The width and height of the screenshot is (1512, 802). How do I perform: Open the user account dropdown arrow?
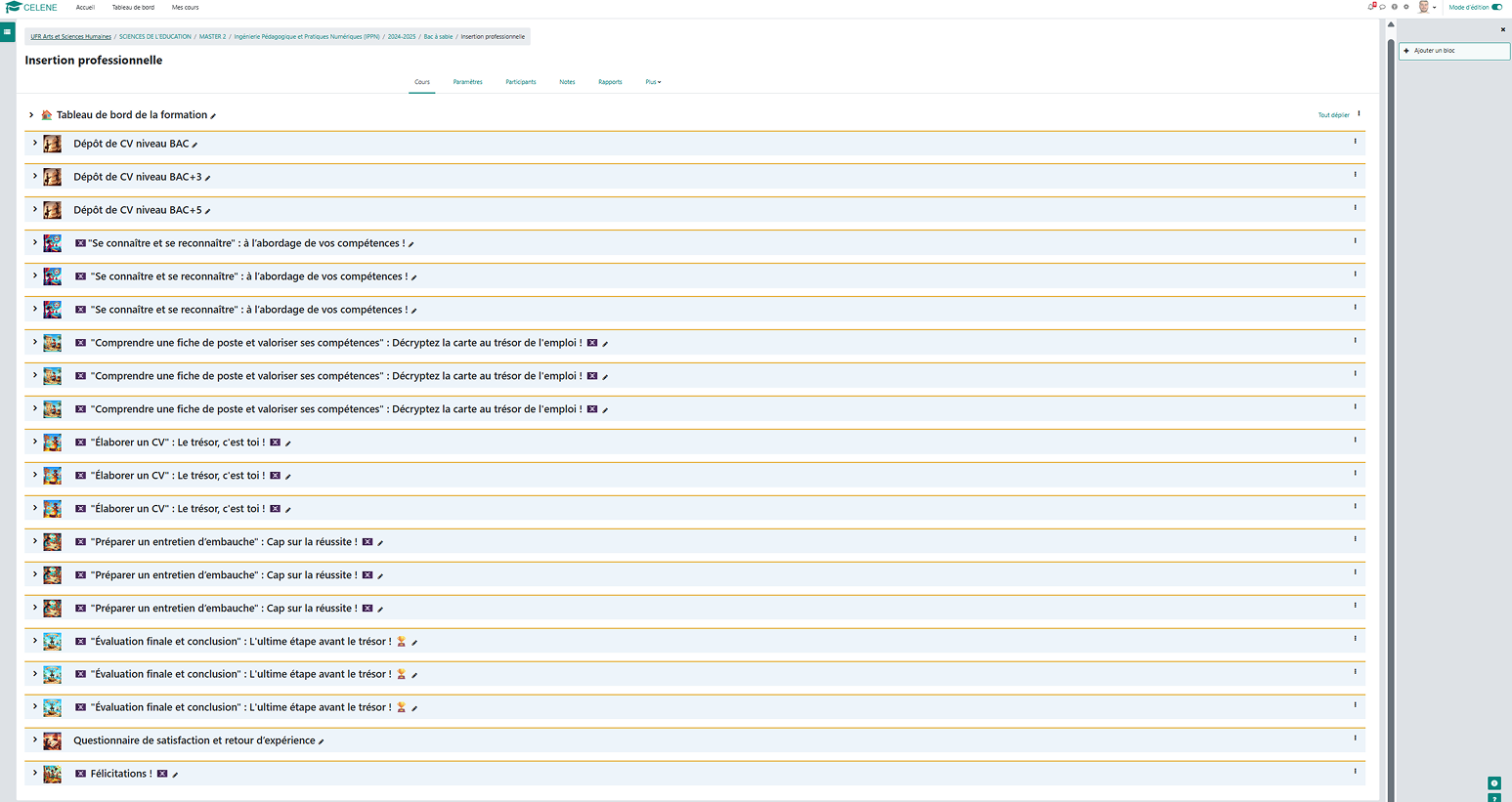click(x=1435, y=7)
